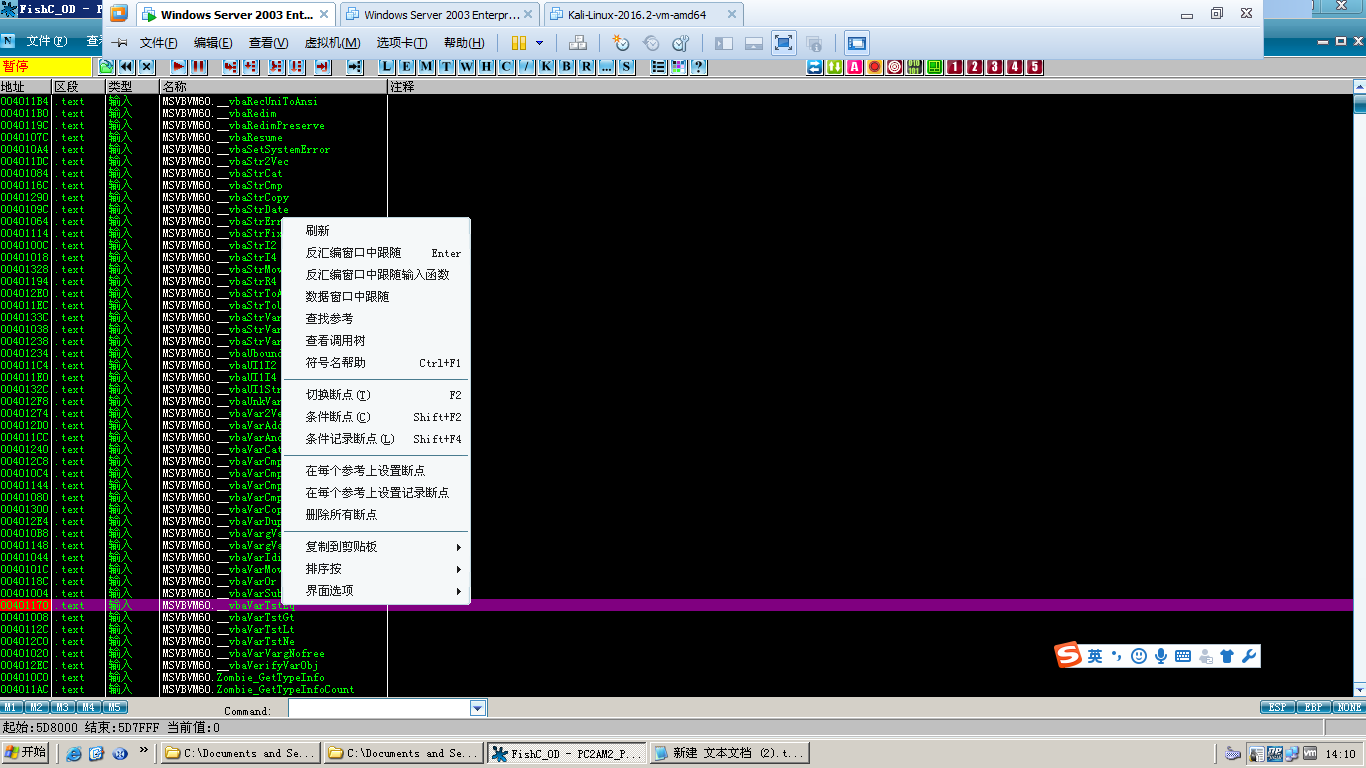Click the Command input field

coord(378,709)
